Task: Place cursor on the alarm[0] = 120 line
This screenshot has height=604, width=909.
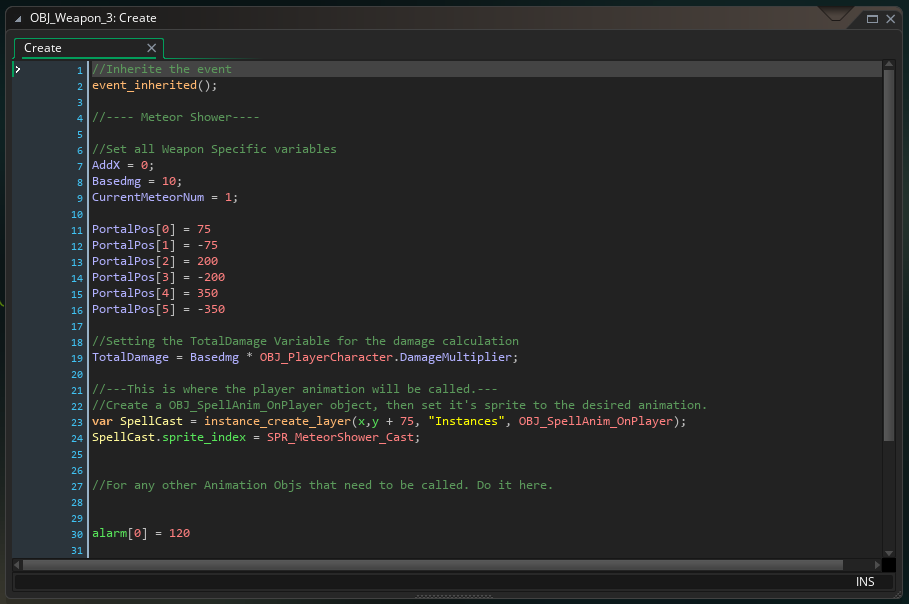Action: coord(140,533)
